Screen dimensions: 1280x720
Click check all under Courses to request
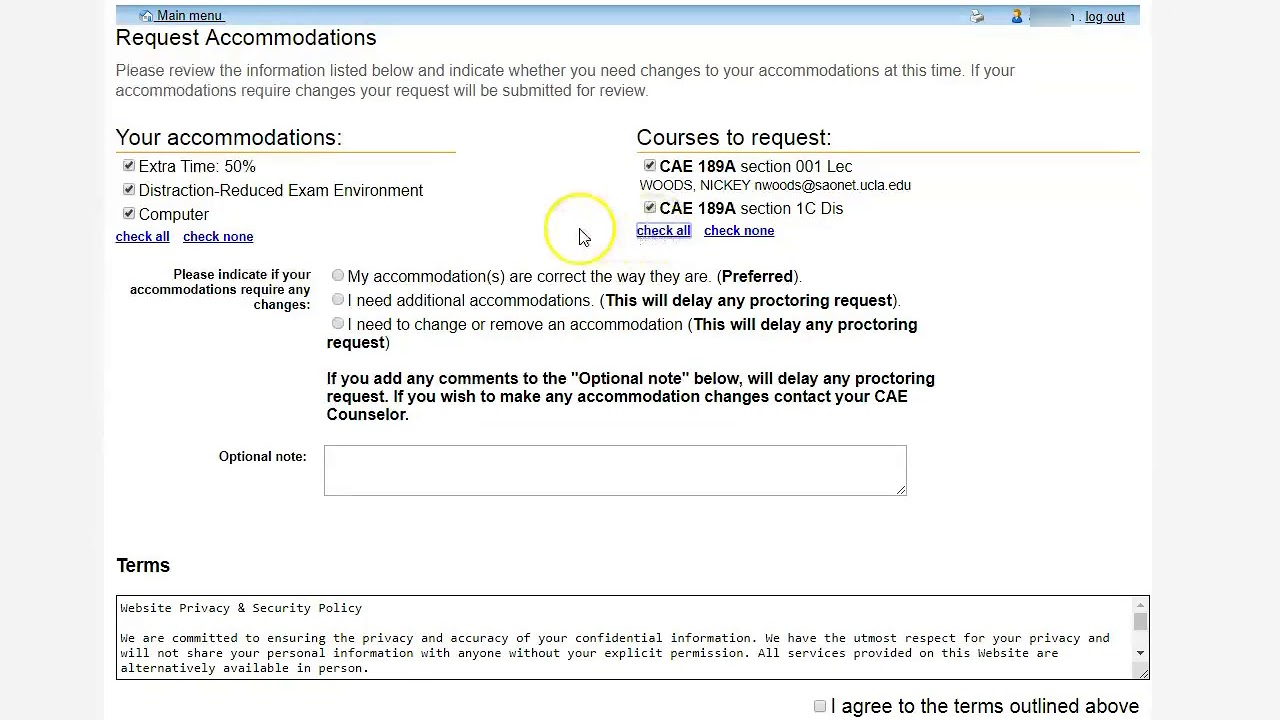663,230
